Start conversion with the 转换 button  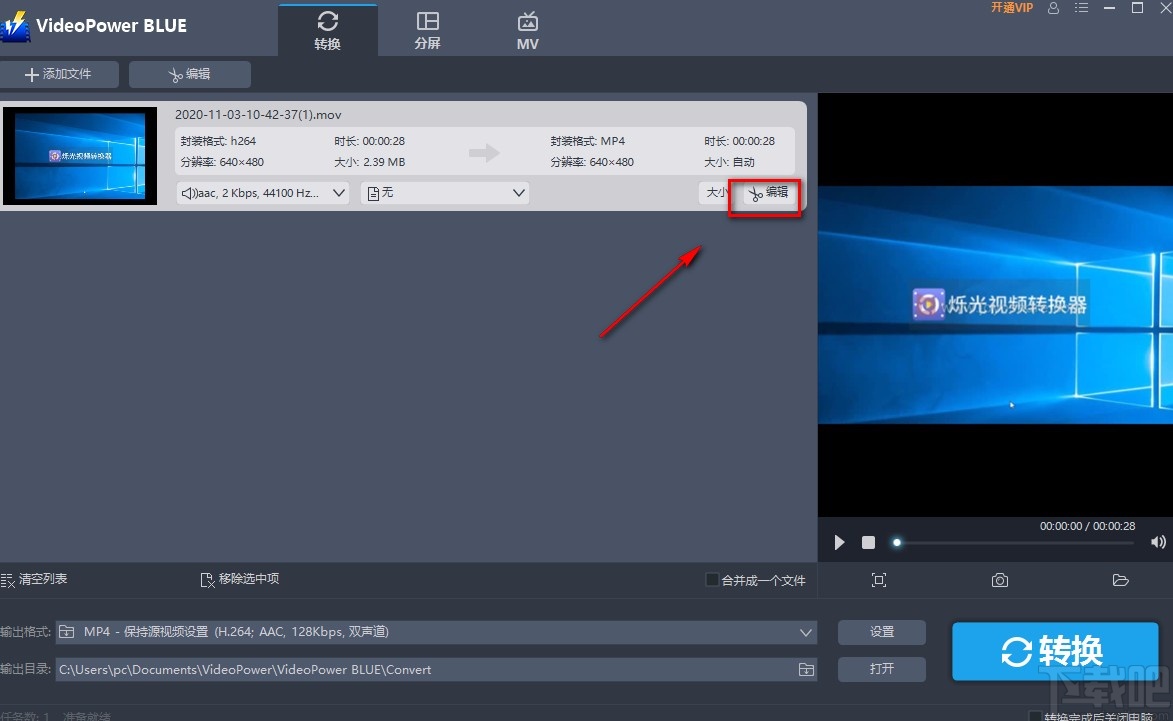point(1055,650)
